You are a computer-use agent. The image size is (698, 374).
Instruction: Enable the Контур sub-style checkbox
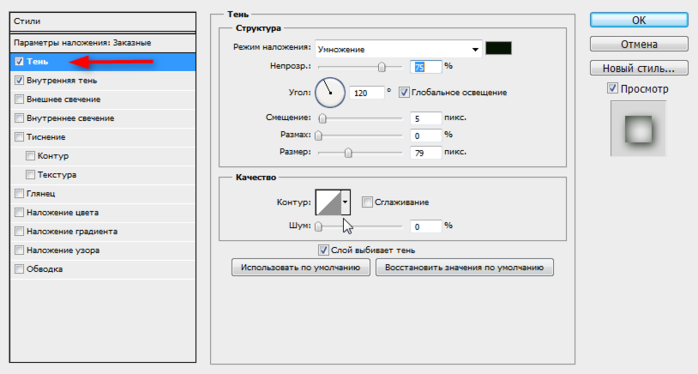tap(30, 155)
